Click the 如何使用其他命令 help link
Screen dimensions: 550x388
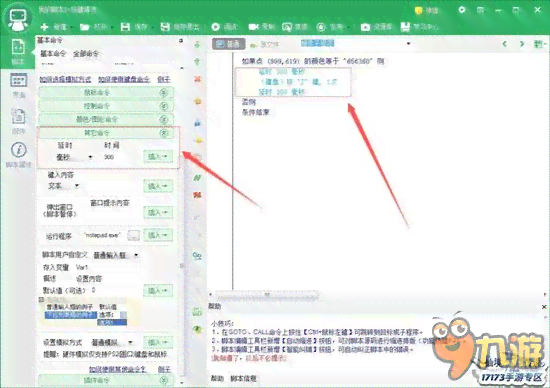(x=118, y=369)
